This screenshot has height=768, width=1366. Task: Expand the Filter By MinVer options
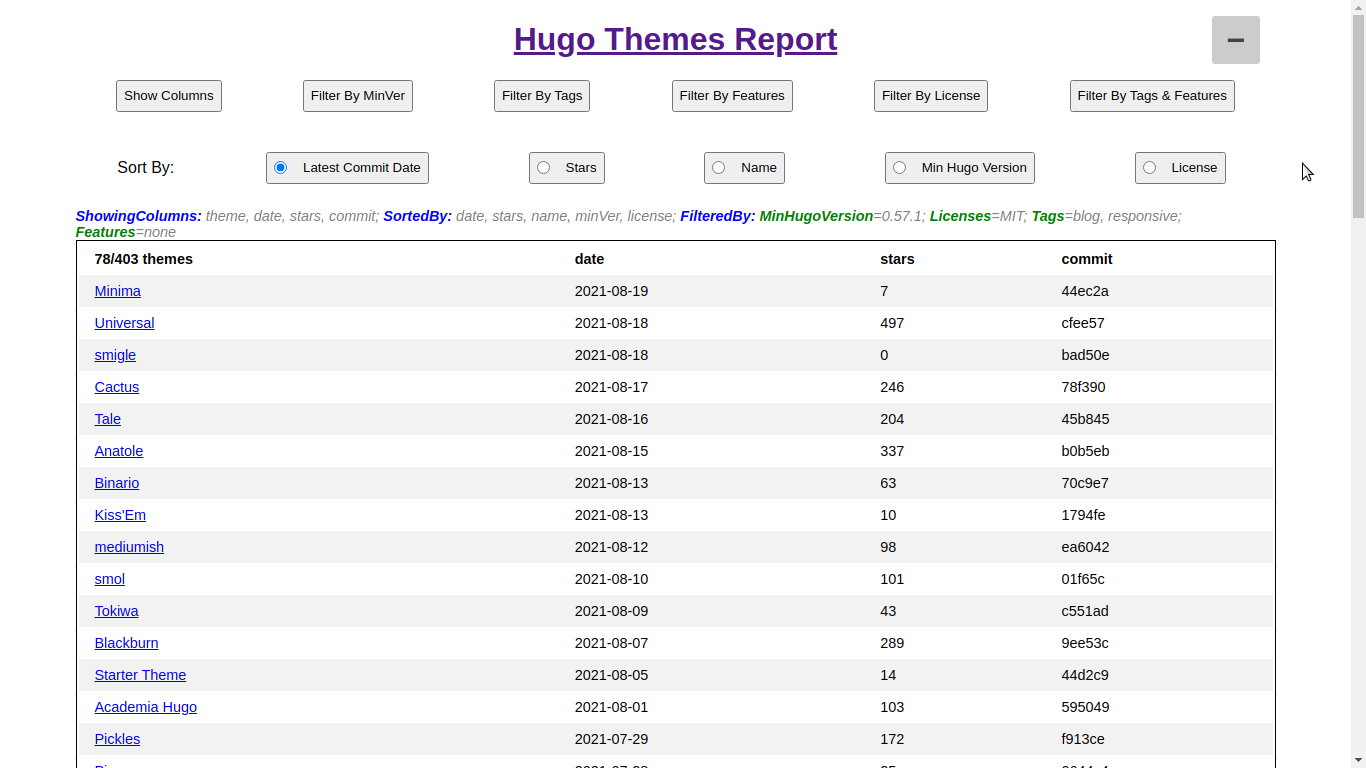click(357, 96)
